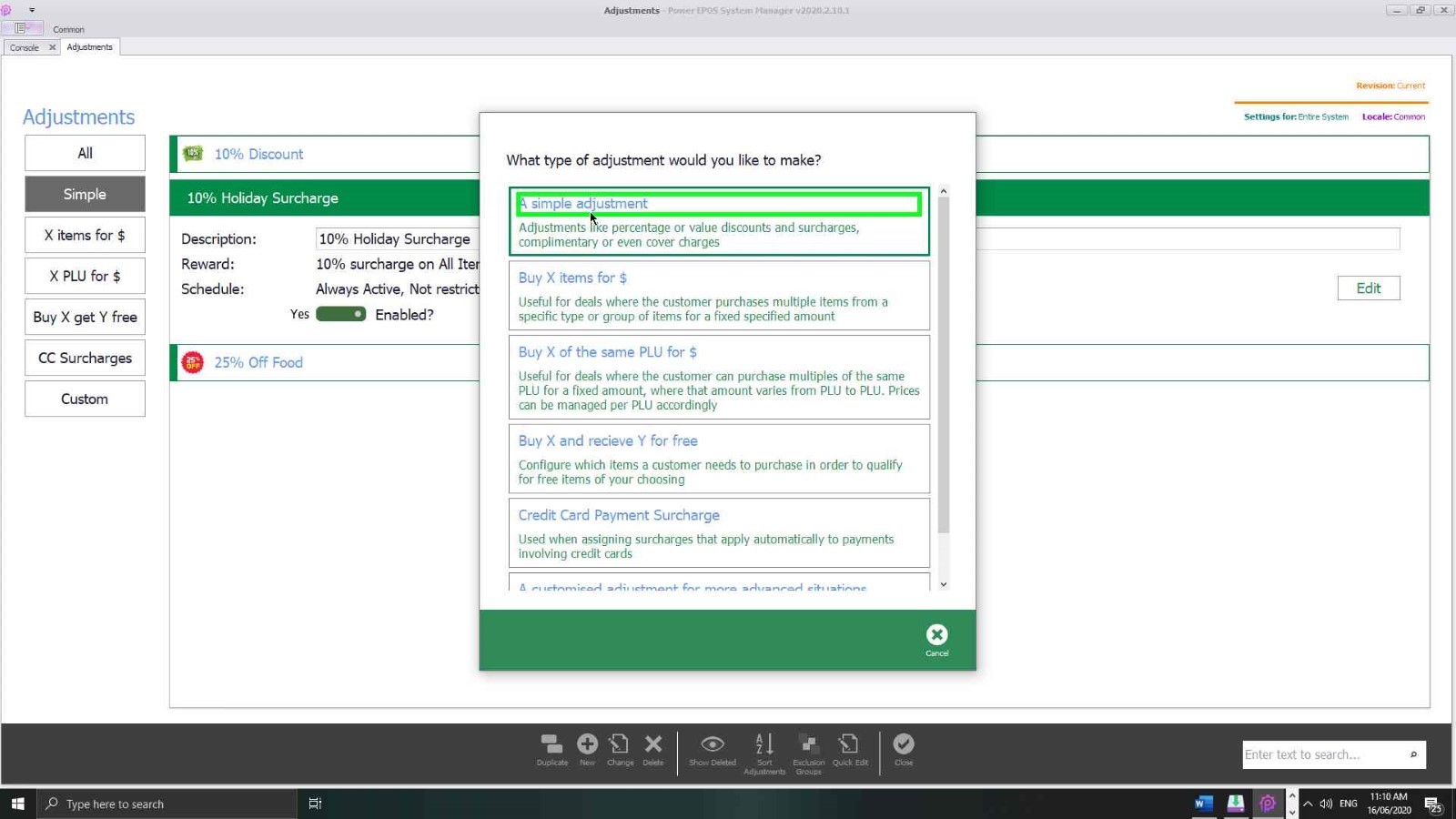Click the 'Enter text to search' field
Image resolution: width=1456 pixels, height=819 pixels.
pyautogui.click(x=1324, y=754)
